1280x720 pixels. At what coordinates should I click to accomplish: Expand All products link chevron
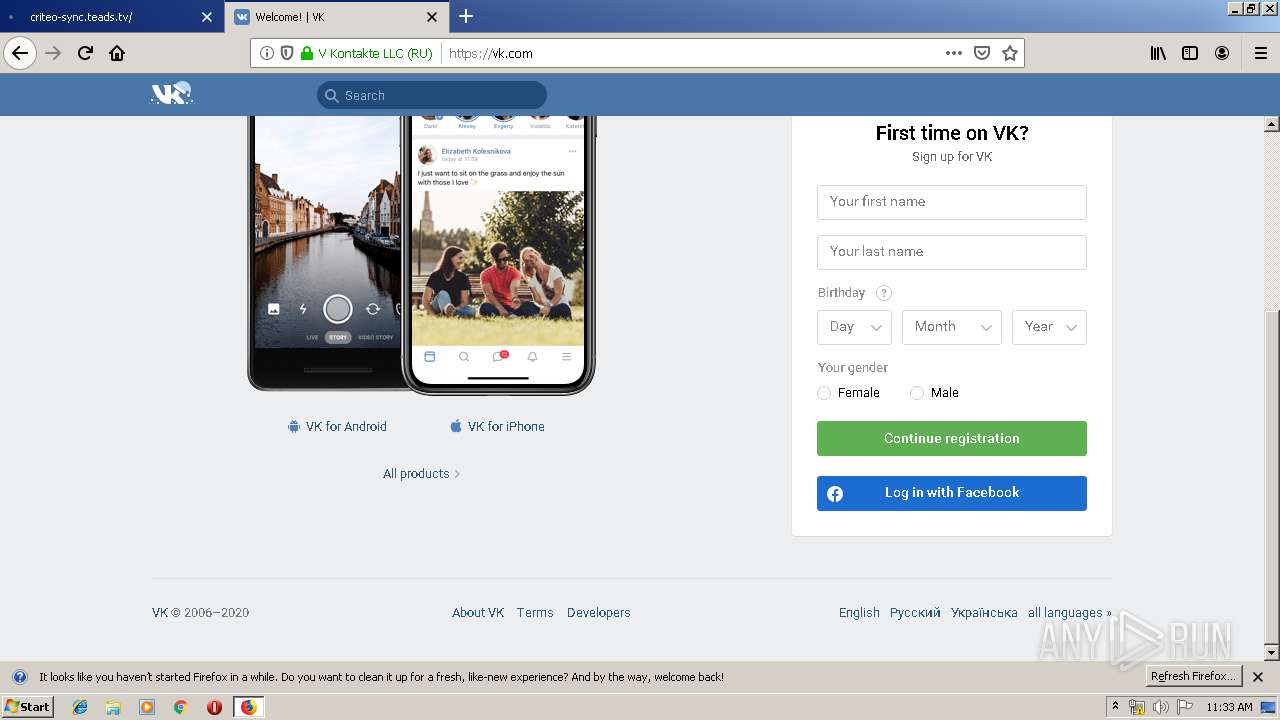pos(457,474)
